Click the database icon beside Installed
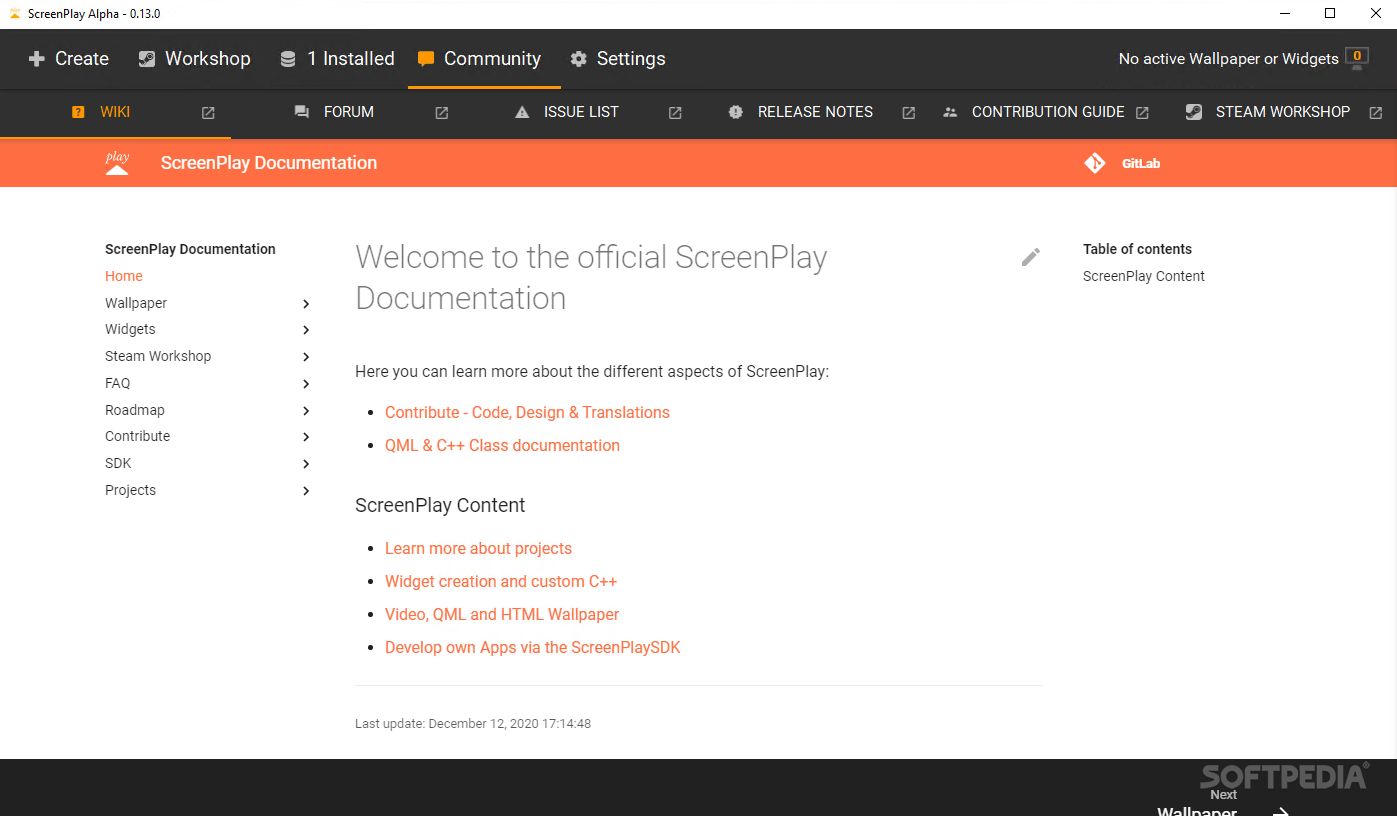Screen dimensions: 1397x816 288,59
